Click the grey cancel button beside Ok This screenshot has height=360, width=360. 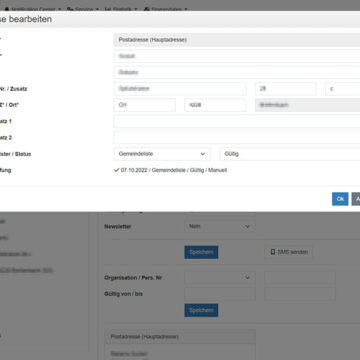[x=356, y=199]
